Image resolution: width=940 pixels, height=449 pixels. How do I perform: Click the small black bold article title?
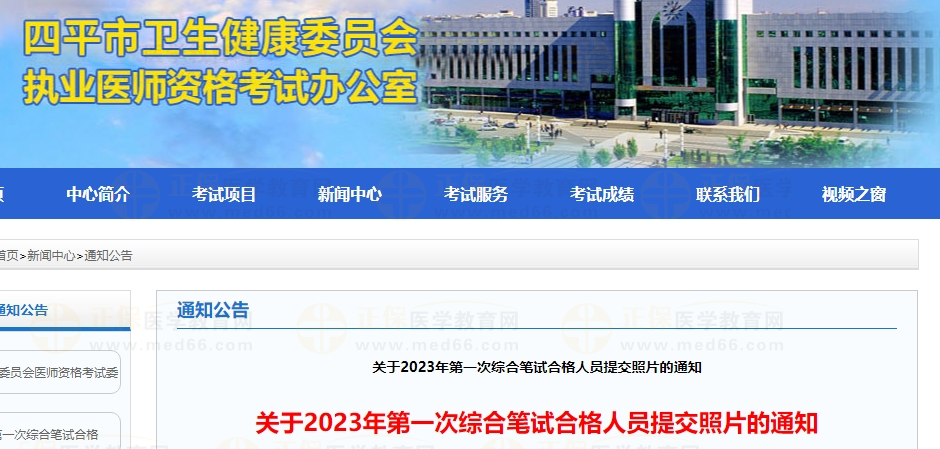pyautogui.click(x=536, y=367)
